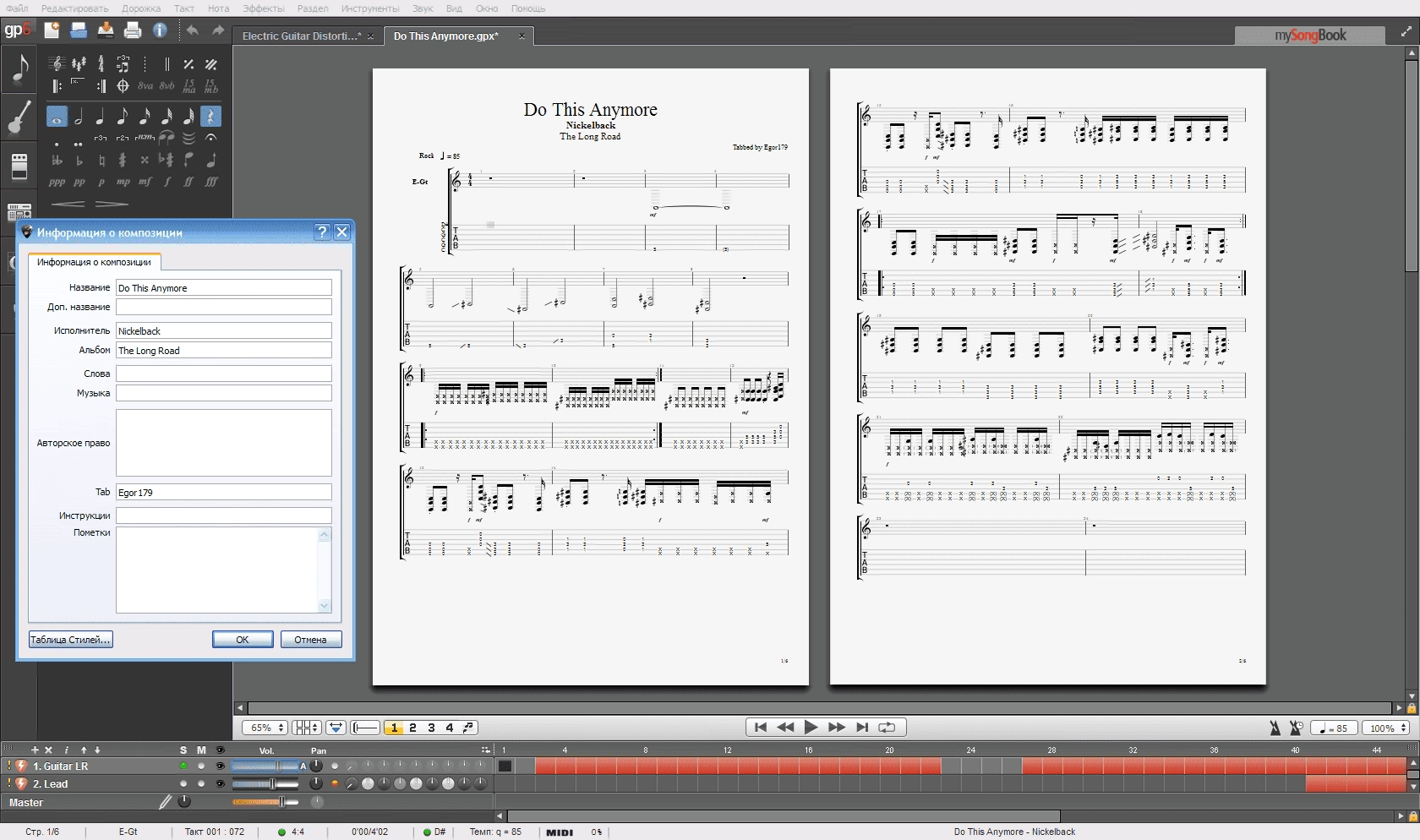This screenshot has height=840, width=1420.
Task: Toggle visibility eye of 2. Lead track
Action: click(220, 784)
